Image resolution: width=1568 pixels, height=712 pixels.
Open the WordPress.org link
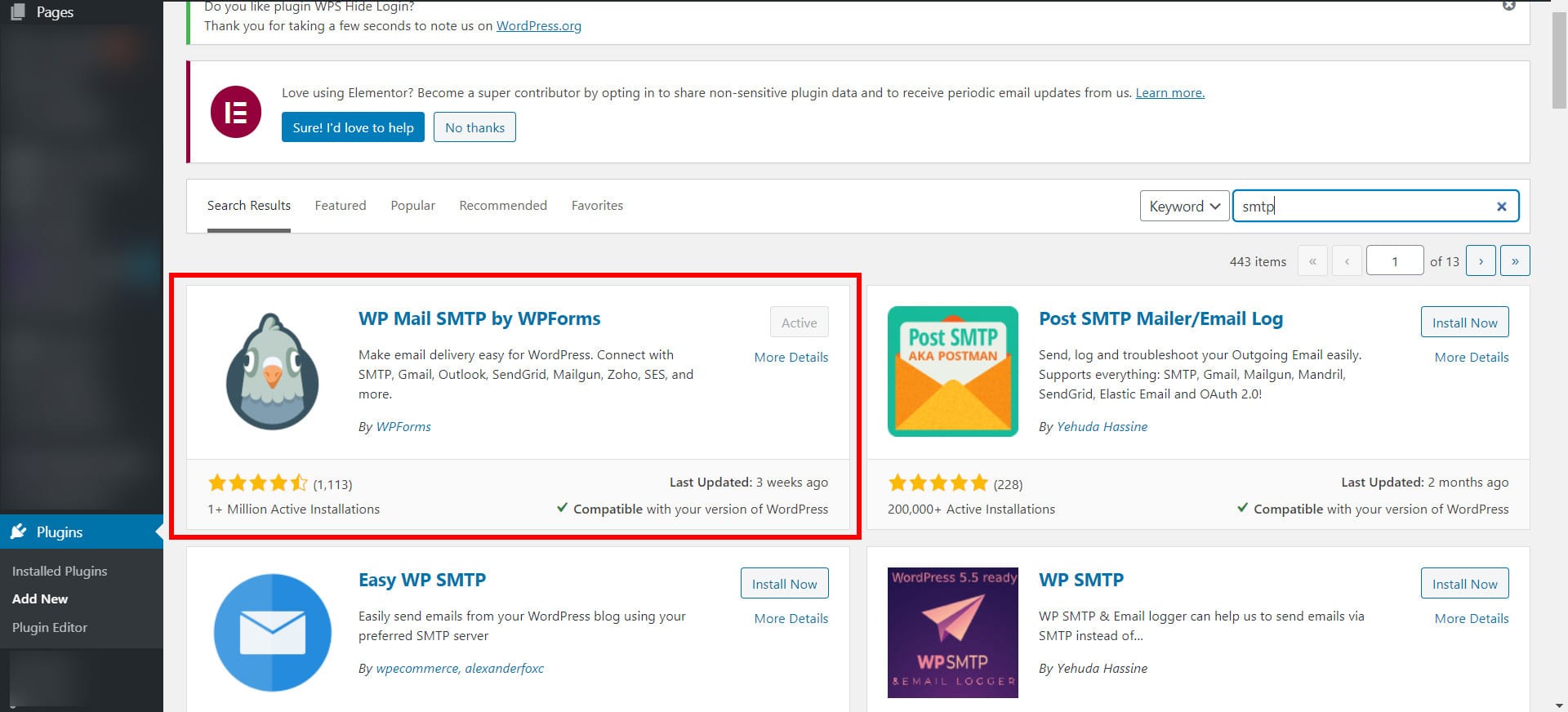[539, 26]
